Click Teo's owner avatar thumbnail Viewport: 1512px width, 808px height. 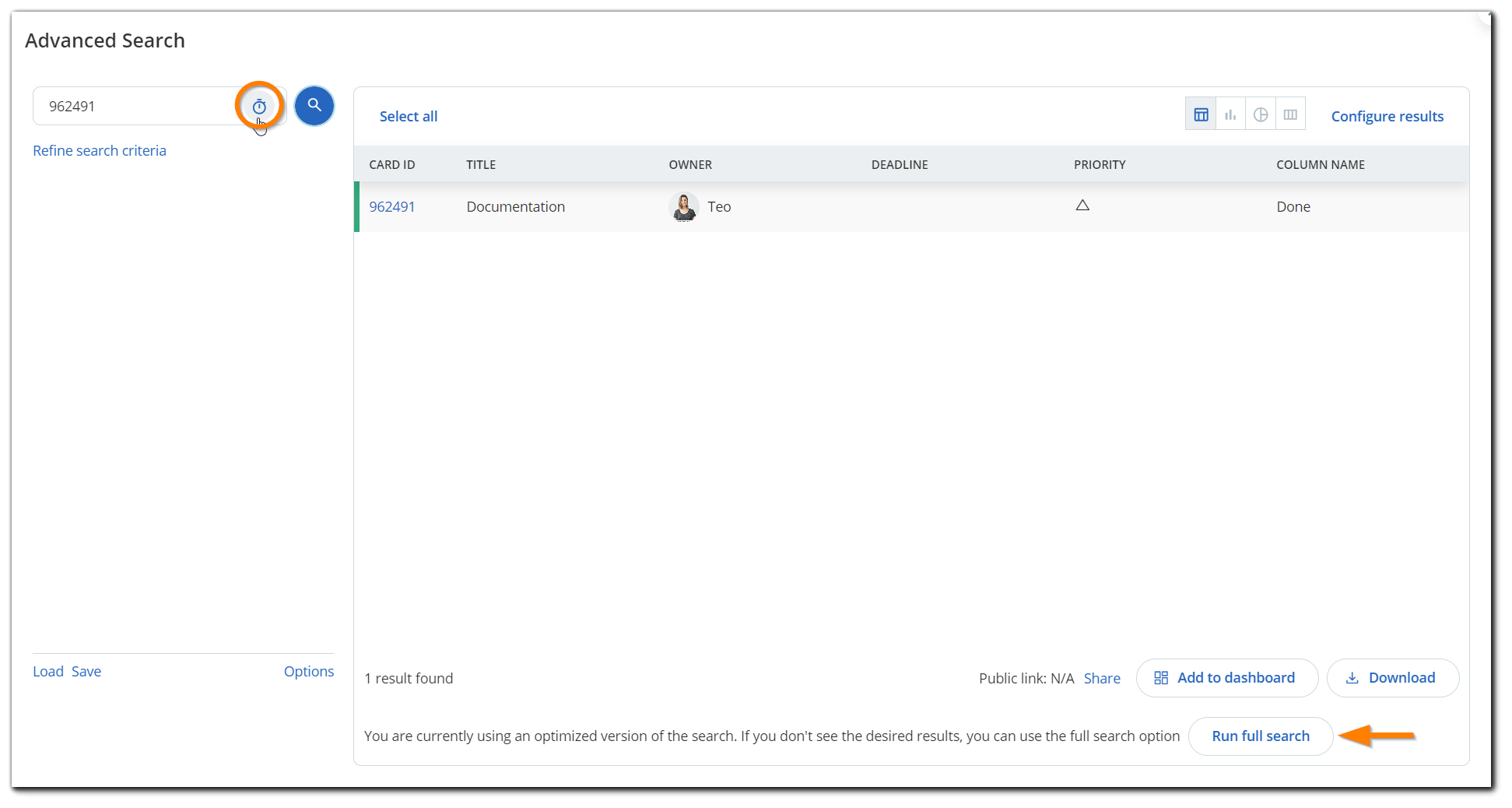click(x=684, y=206)
